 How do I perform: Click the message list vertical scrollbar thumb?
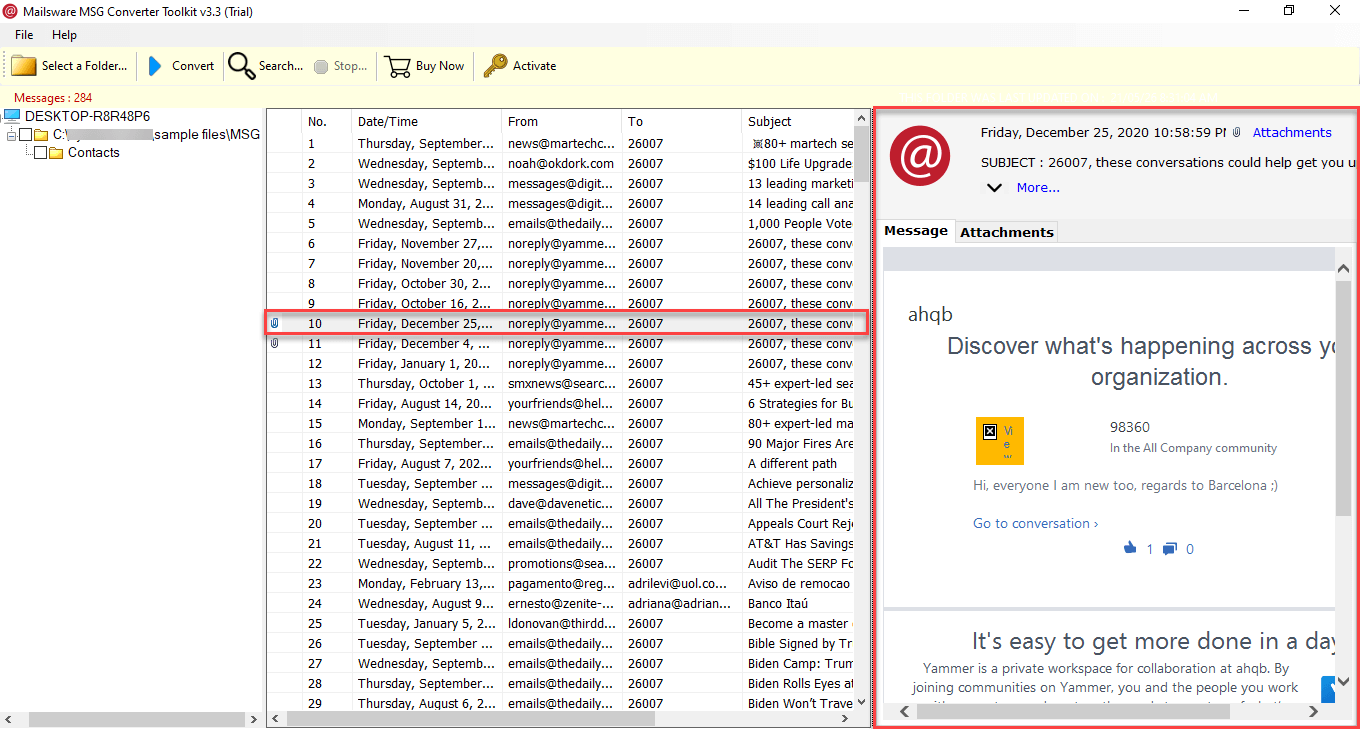coord(862,155)
